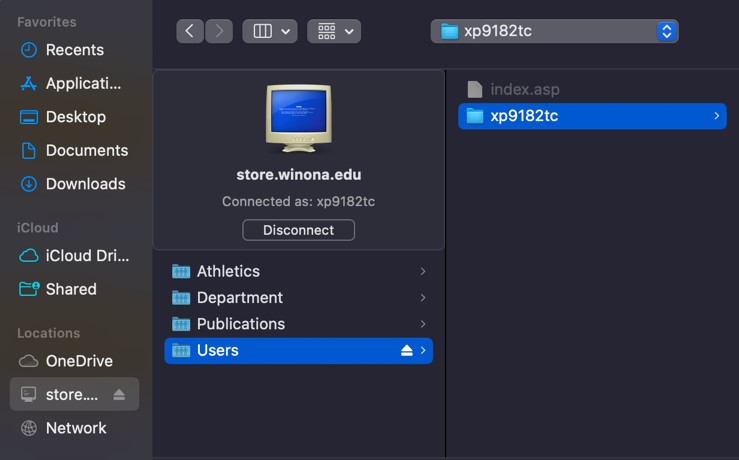Expand the Department folder chevron
This screenshot has height=460, width=739.
(x=423, y=298)
